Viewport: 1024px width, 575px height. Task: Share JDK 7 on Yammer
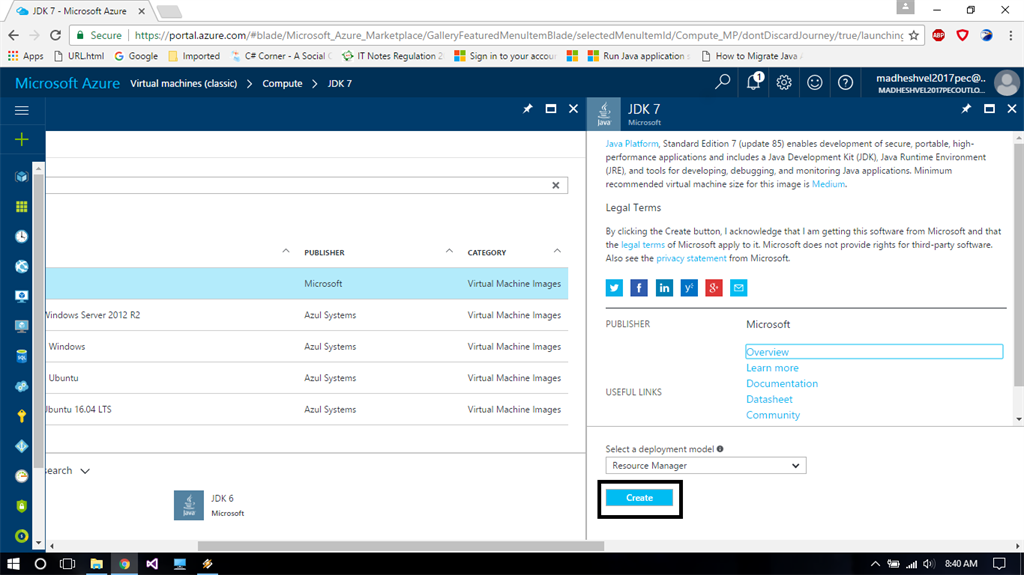coord(688,288)
